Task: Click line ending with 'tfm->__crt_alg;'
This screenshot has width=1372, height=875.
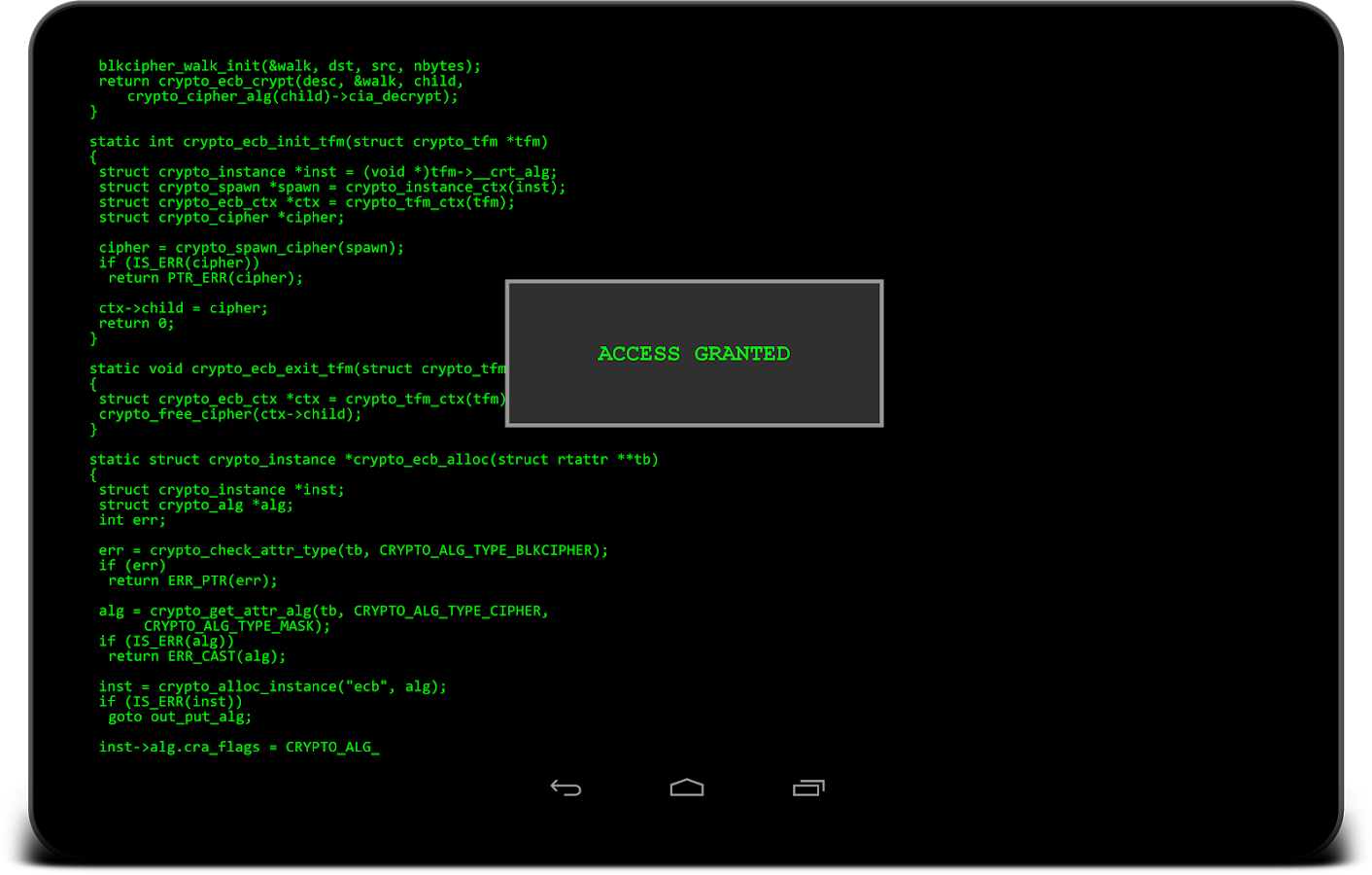Action: (327, 172)
